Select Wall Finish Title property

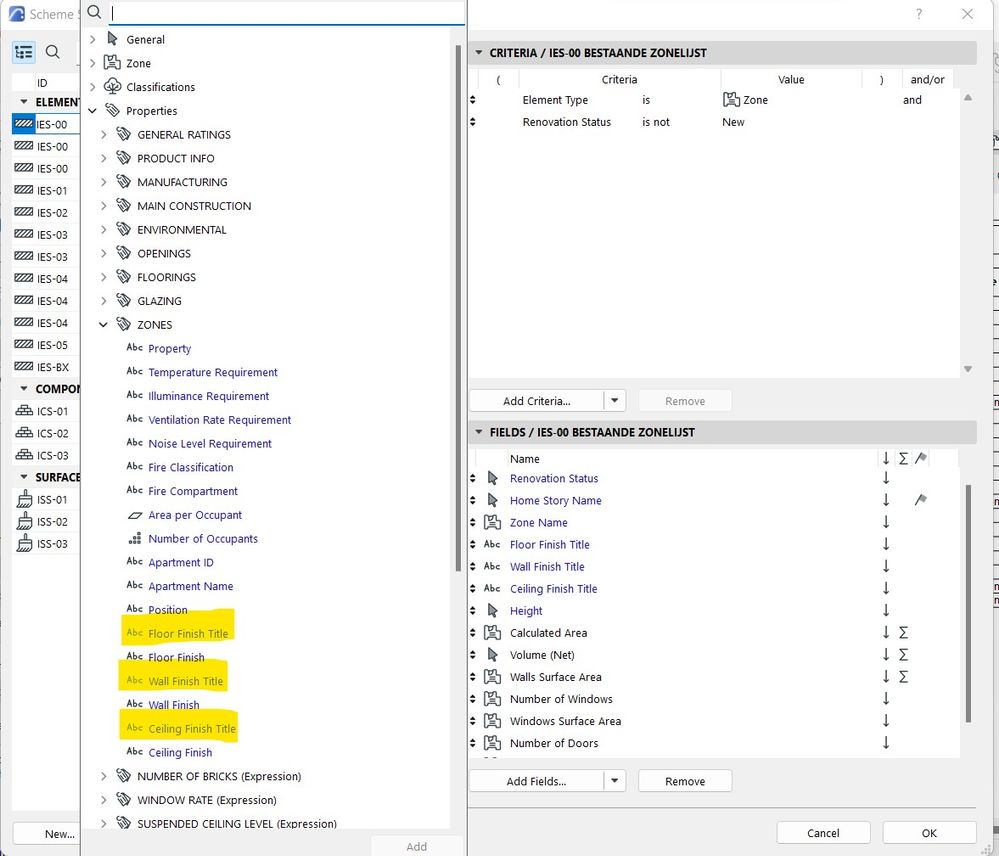pos(185,681)
